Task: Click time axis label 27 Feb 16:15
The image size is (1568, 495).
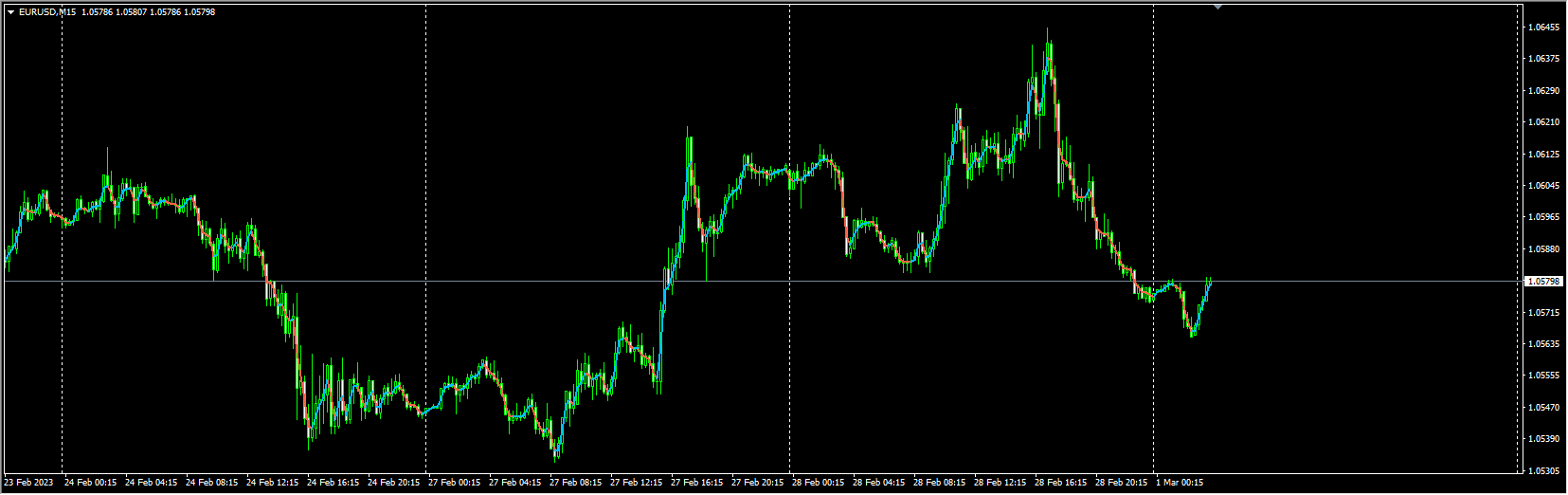Action: coord(696,483)
